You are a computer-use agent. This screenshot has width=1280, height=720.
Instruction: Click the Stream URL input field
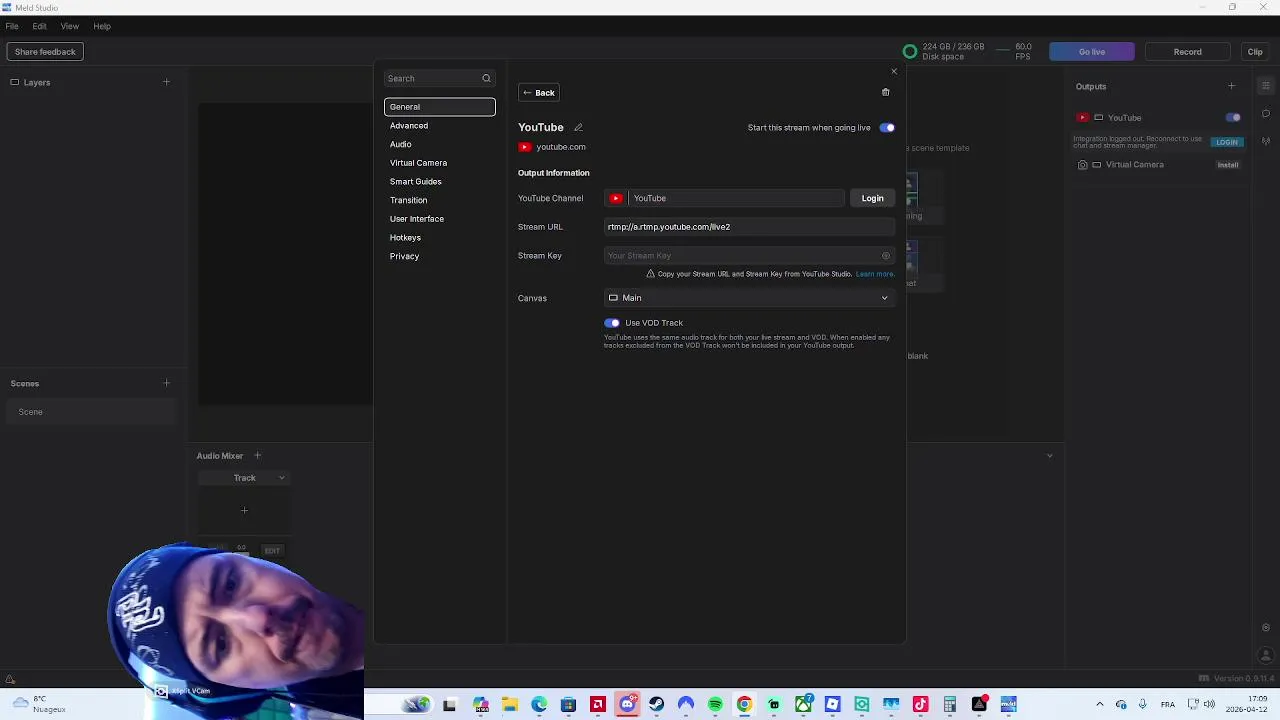click(748, 227)
